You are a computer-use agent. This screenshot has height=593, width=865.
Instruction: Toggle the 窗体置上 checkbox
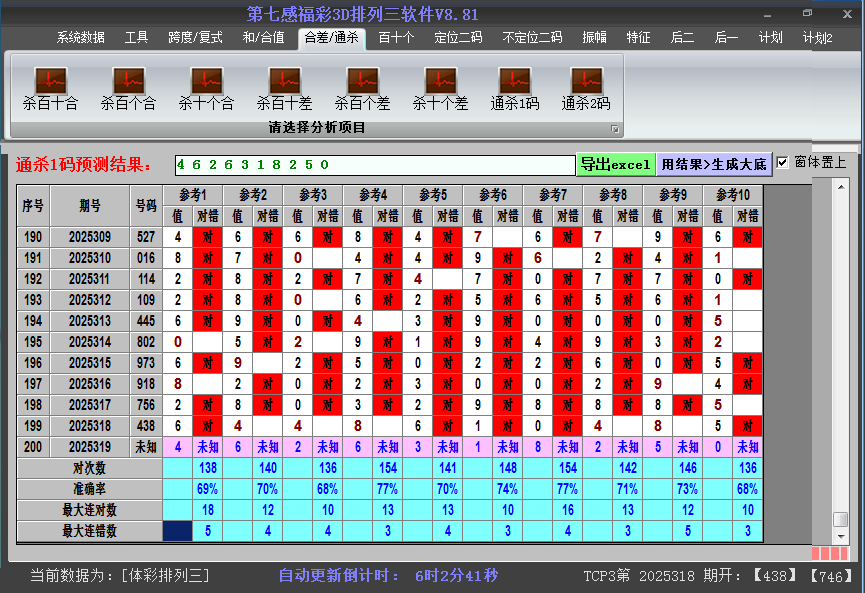point(783,163)
